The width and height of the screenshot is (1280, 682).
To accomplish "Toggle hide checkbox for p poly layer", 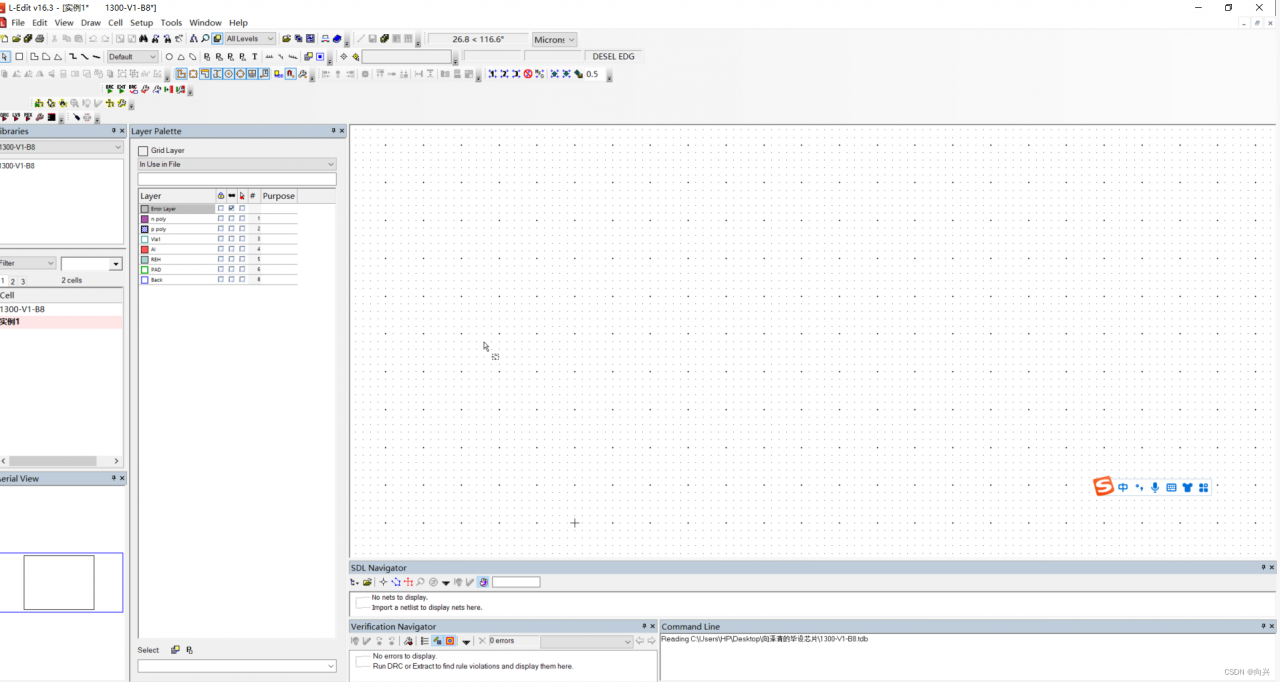I will pyautogui.click(x=231, y=229).
